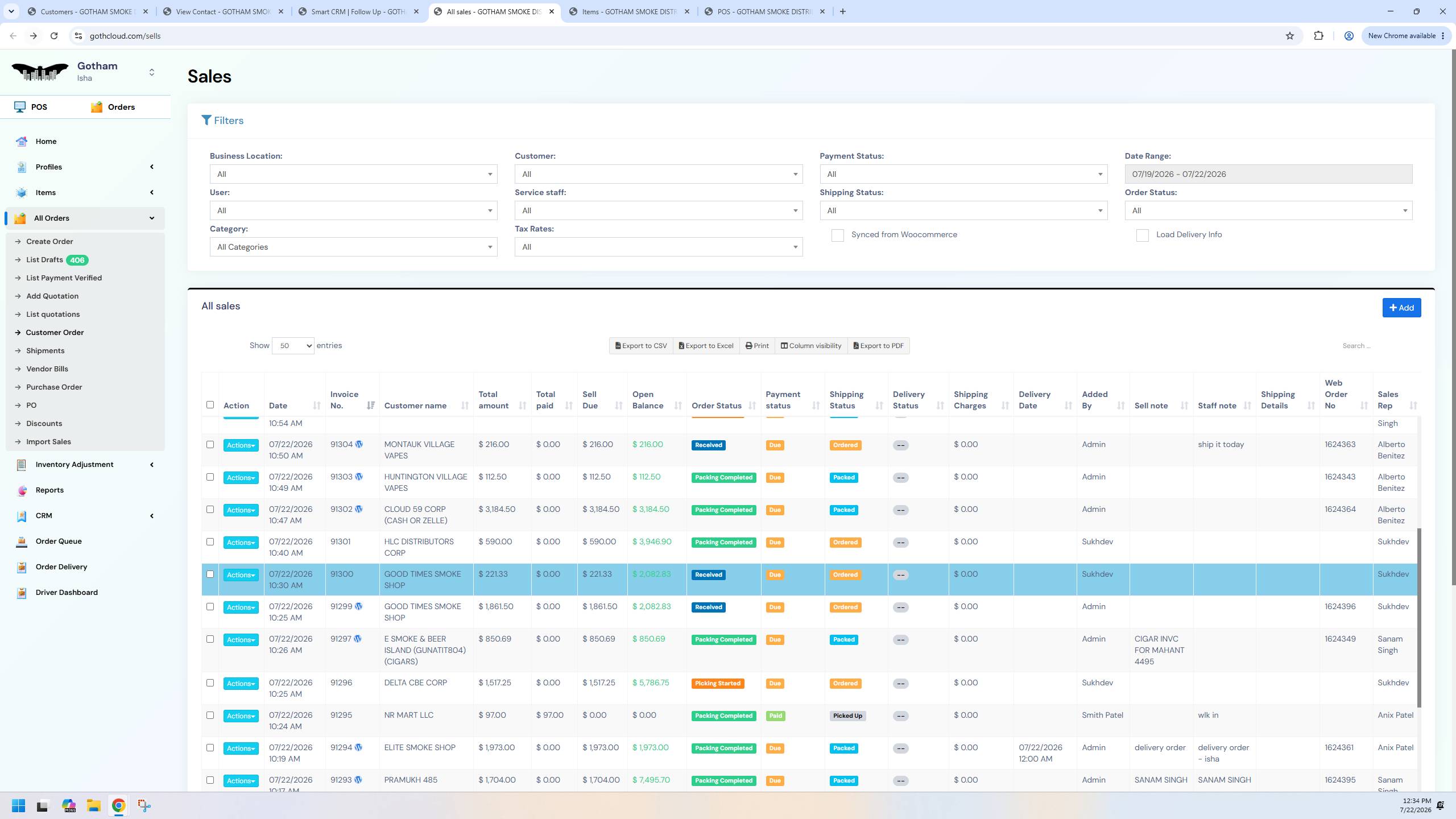Click the blue Add button
The width and height of the screenshot is (1456, 819).
pos(1401,308)
